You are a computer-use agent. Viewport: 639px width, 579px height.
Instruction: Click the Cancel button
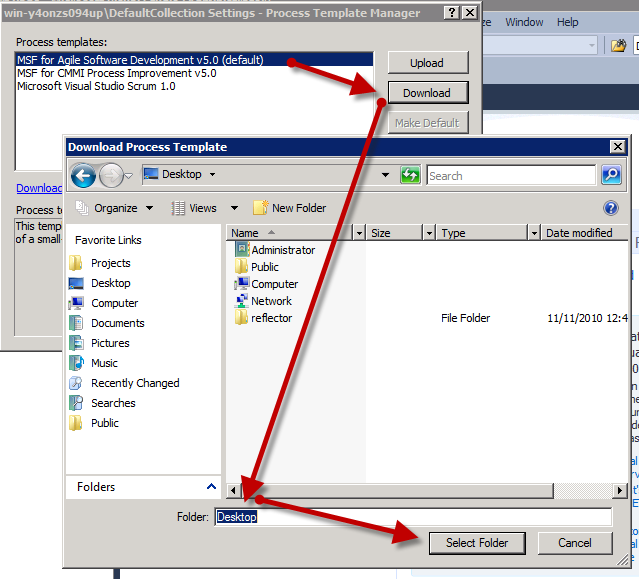(575, 543)
